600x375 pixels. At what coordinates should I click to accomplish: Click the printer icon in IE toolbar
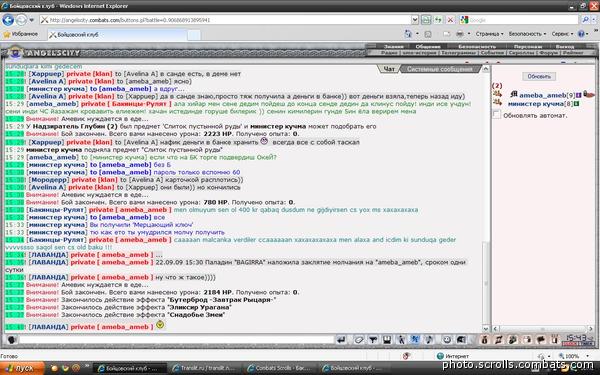pos(460,34)
